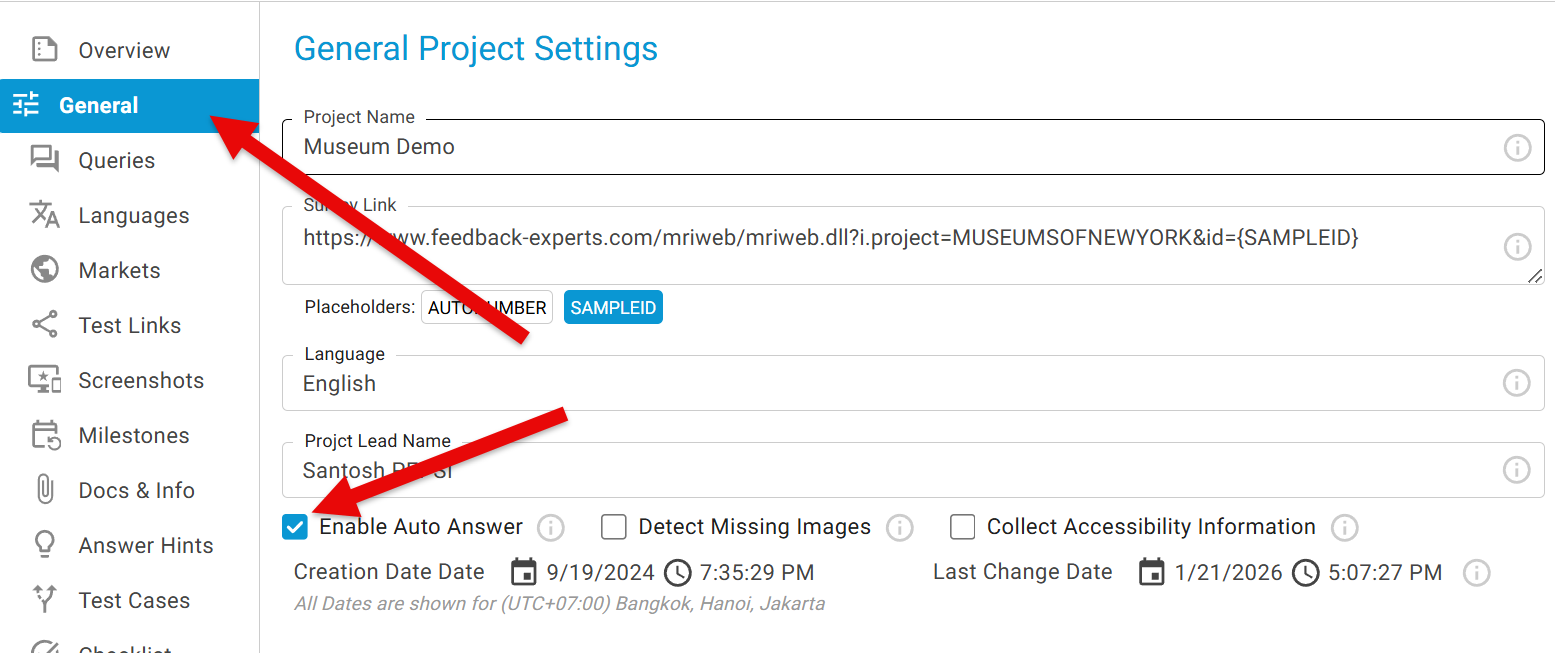Open the Queries sidebar section
Viewport: 1555px width, 653px height.
pos(116,160)
